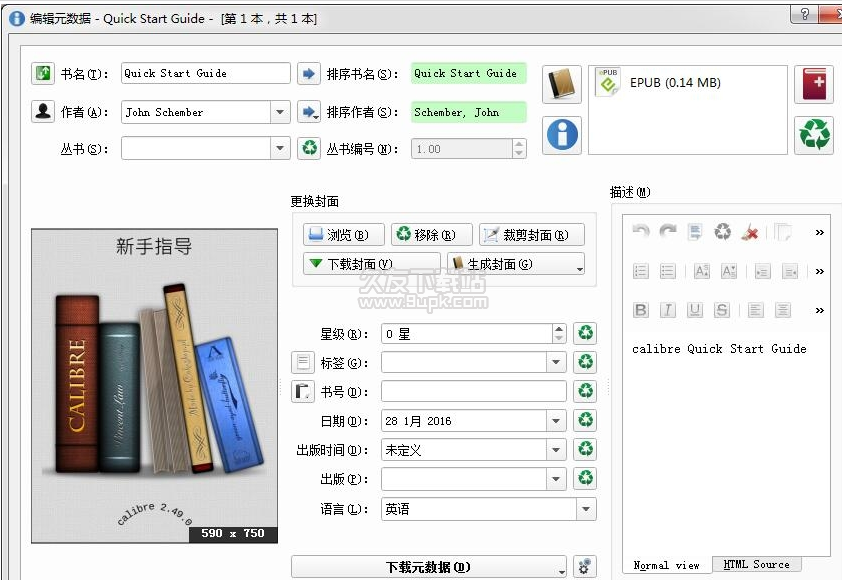Click the recycle clear icon in description toolbar
This screenshot has width=842, height=580.
point(722,232)
